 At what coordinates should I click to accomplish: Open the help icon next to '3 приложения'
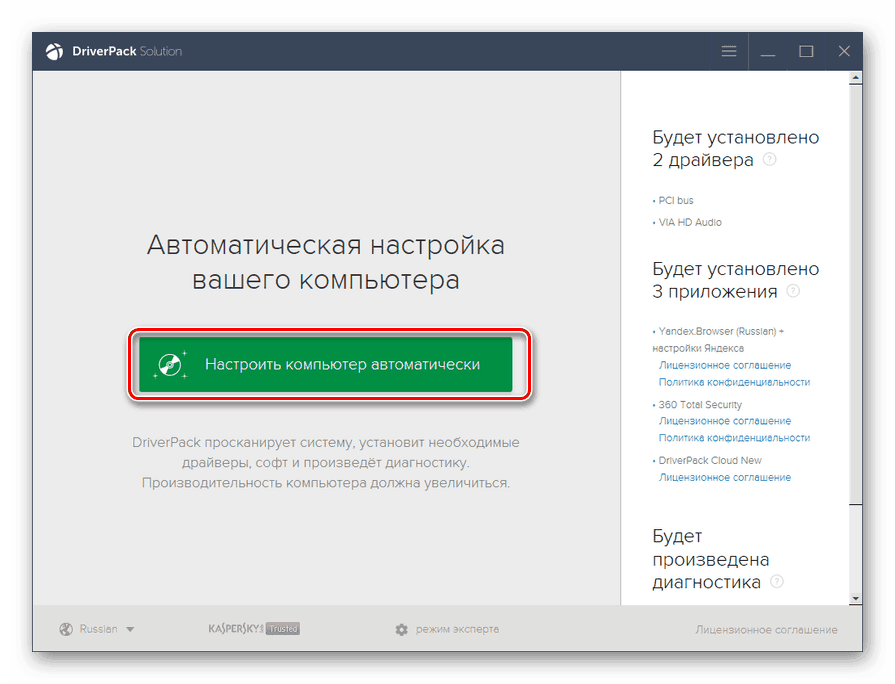[793, 290]
